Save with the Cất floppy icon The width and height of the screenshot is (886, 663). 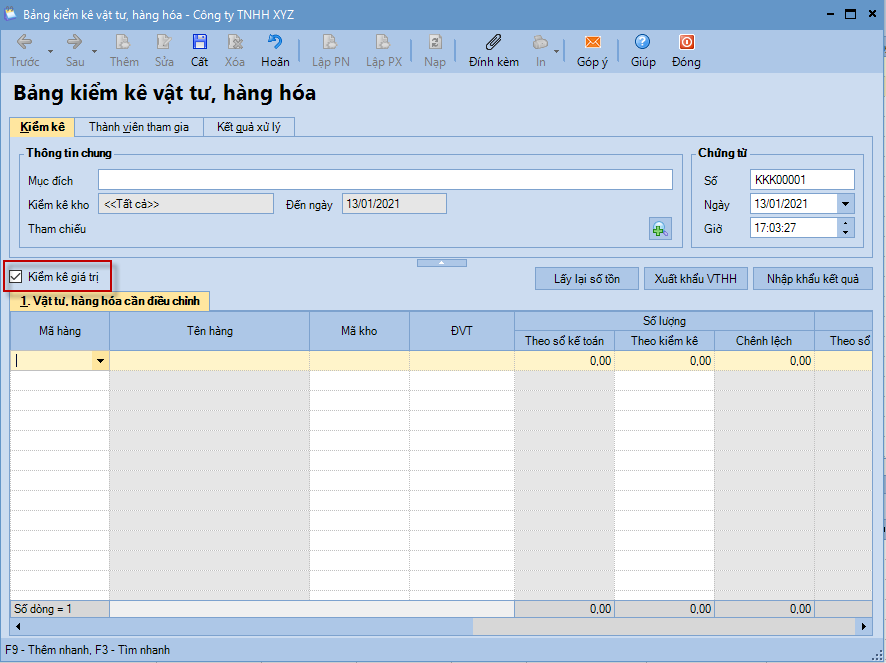click(199, 42)
